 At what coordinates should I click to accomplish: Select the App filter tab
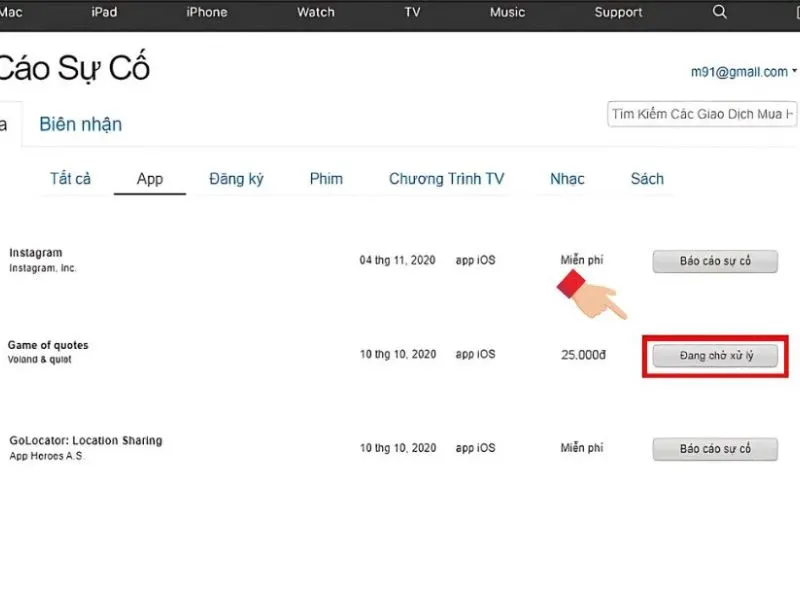pyautogui.click(x=150, y=179)
